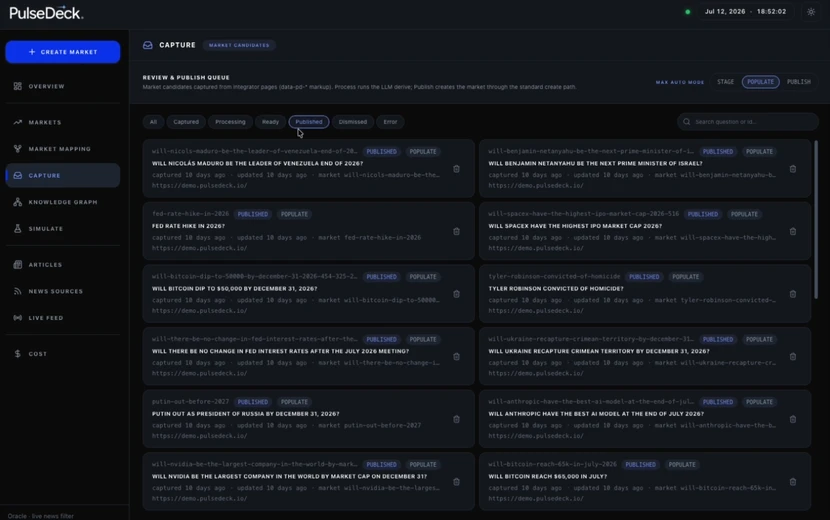
Task: Click the Market Candidates badge
Action: (239, 45)
